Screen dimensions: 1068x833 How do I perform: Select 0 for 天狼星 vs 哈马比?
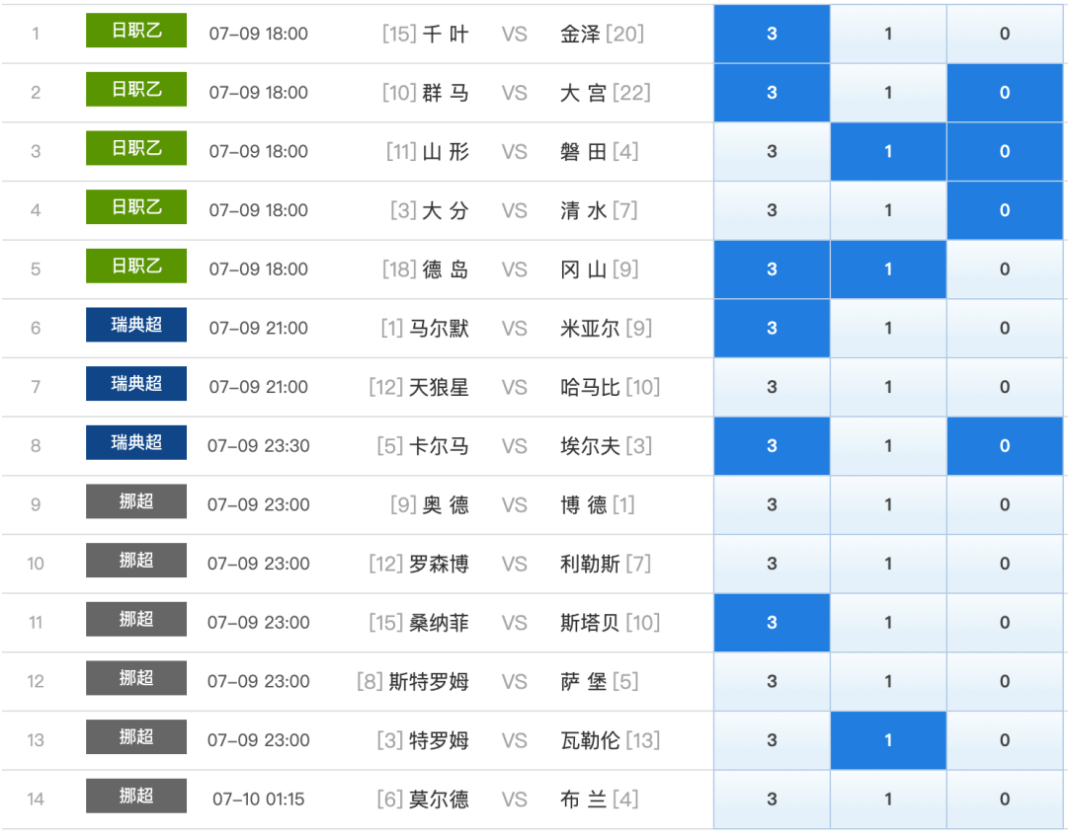click(1005, 387)
